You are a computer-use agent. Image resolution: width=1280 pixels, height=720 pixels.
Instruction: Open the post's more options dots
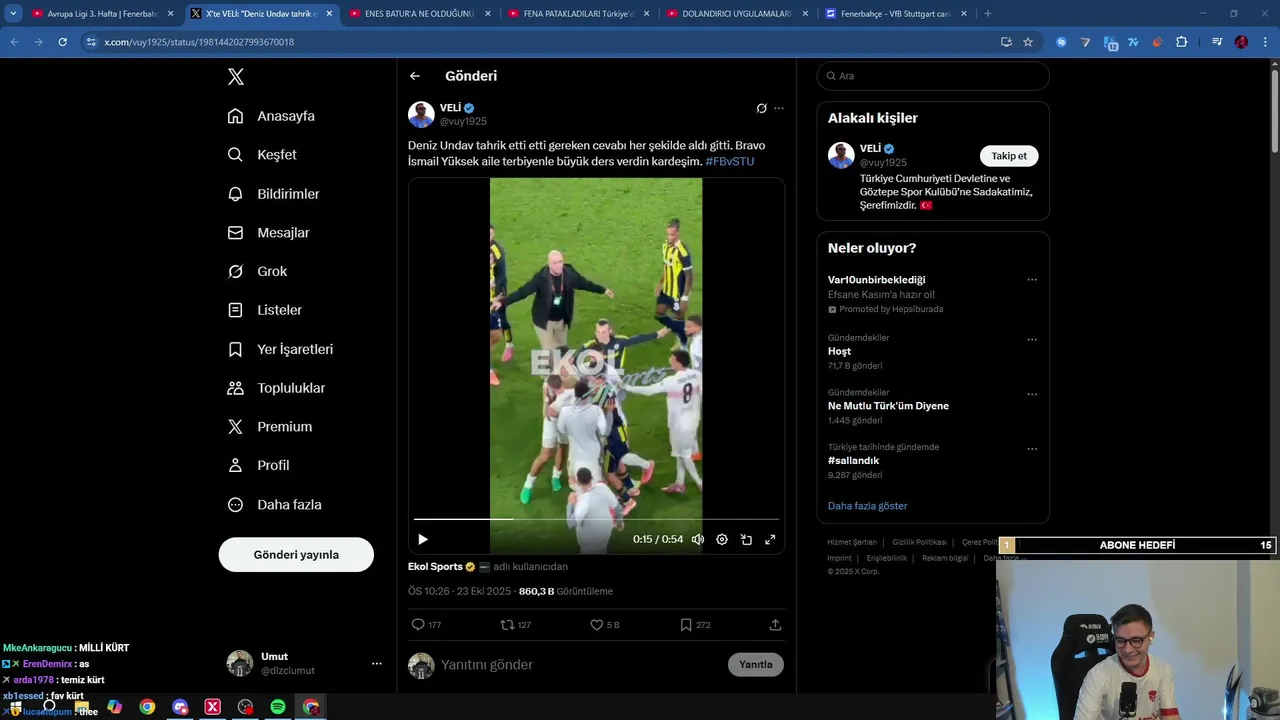[x=779, y=108]
